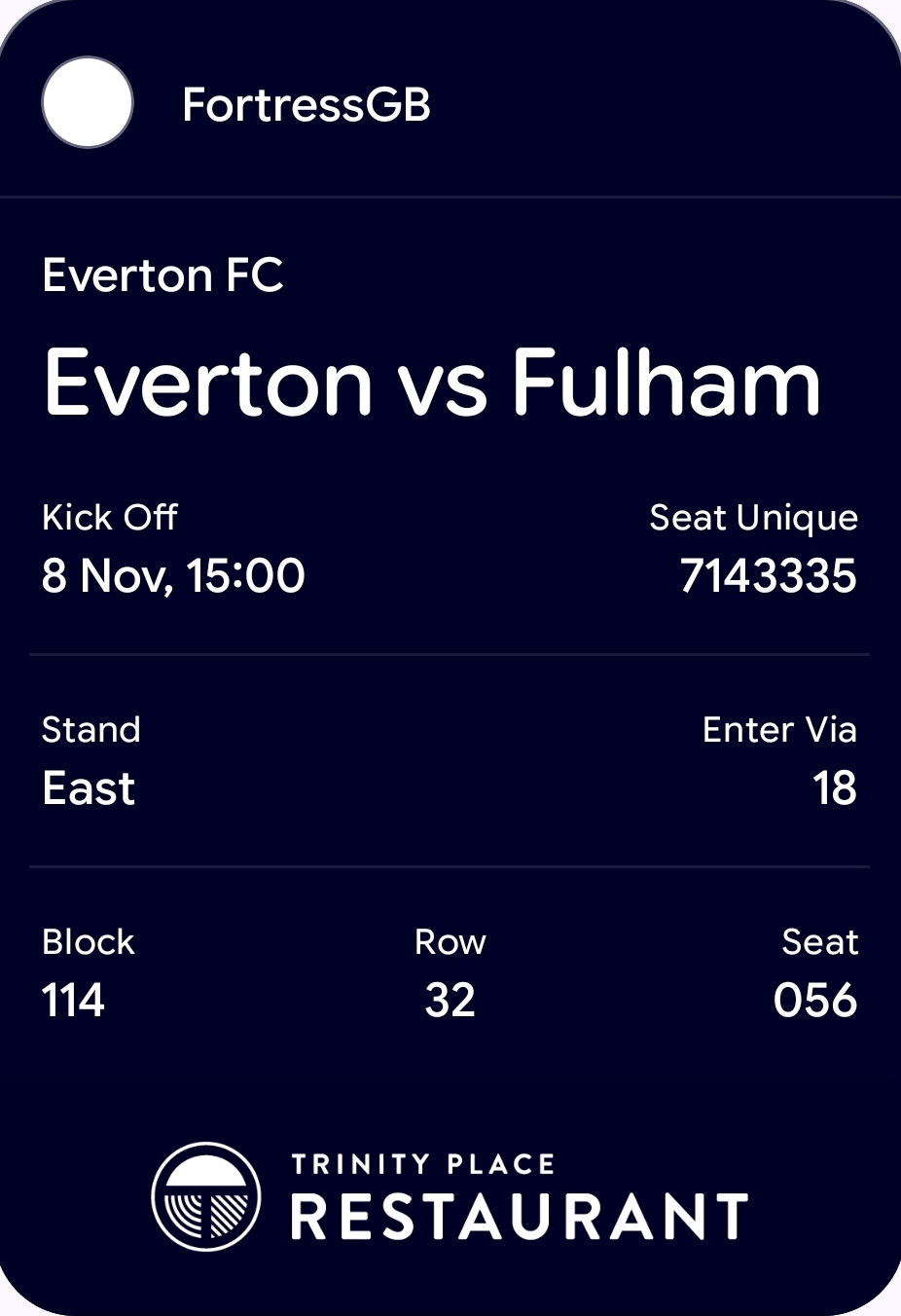Tap the FortressGB issuer name

point(306,105)
